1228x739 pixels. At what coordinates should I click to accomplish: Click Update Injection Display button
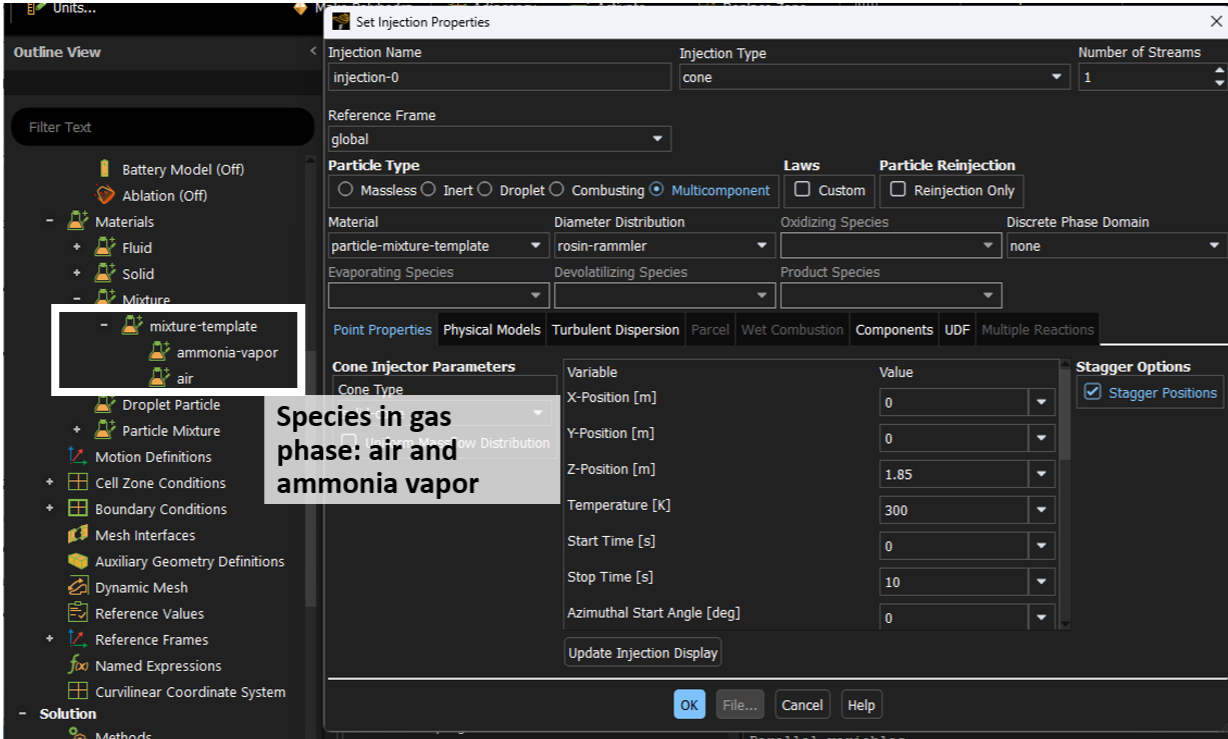(643, 653)
